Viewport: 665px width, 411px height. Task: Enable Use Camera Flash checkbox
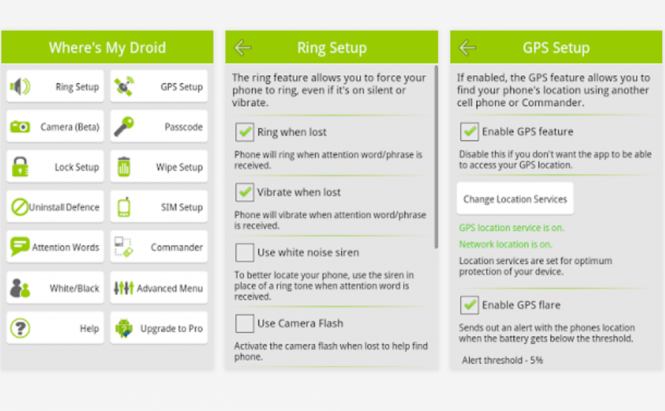pyautogui.click(x=245, y=323)
